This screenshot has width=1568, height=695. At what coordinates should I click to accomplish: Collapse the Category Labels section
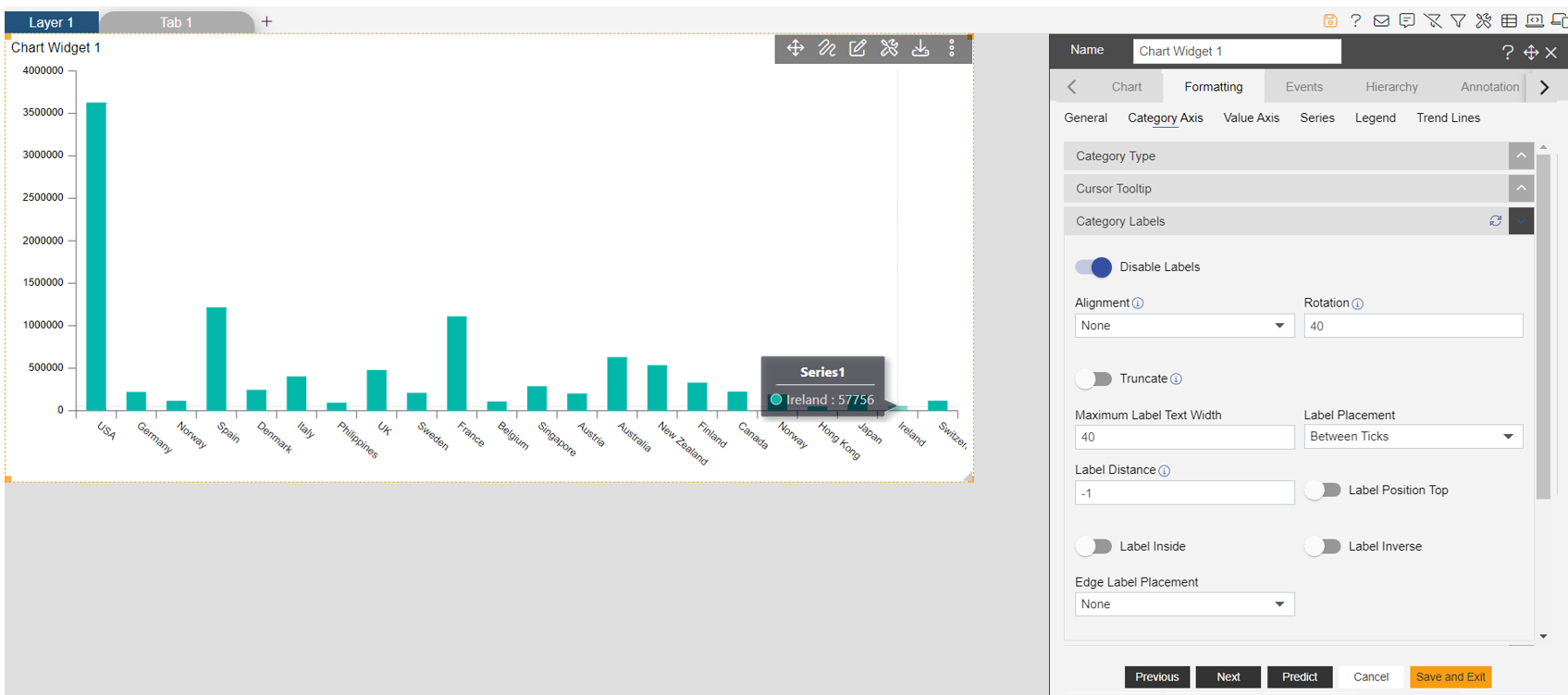click(x=1521, y=221)
